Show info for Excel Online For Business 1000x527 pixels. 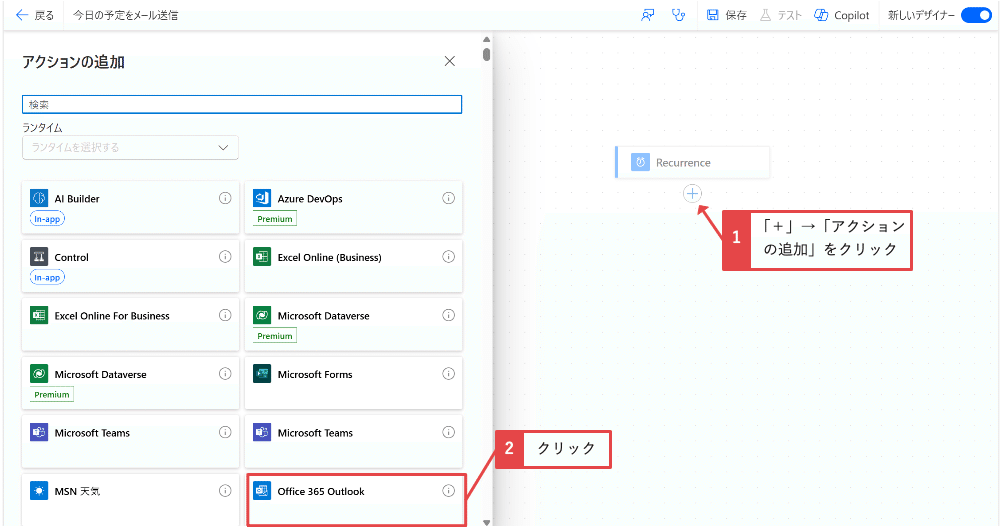[225, 315]
